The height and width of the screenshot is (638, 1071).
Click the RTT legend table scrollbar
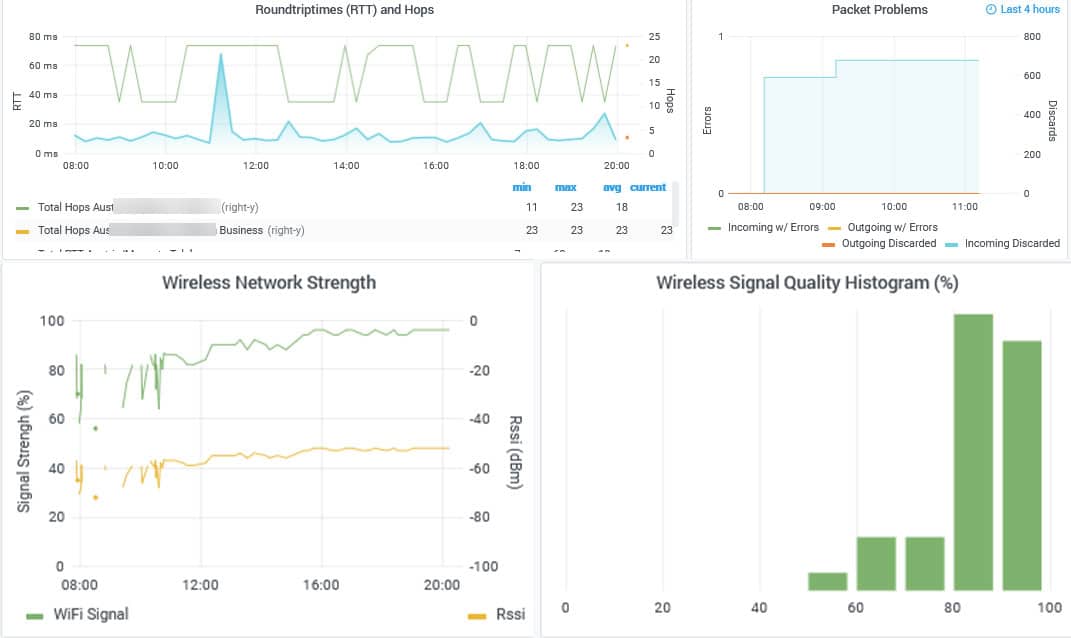[675, 205]
